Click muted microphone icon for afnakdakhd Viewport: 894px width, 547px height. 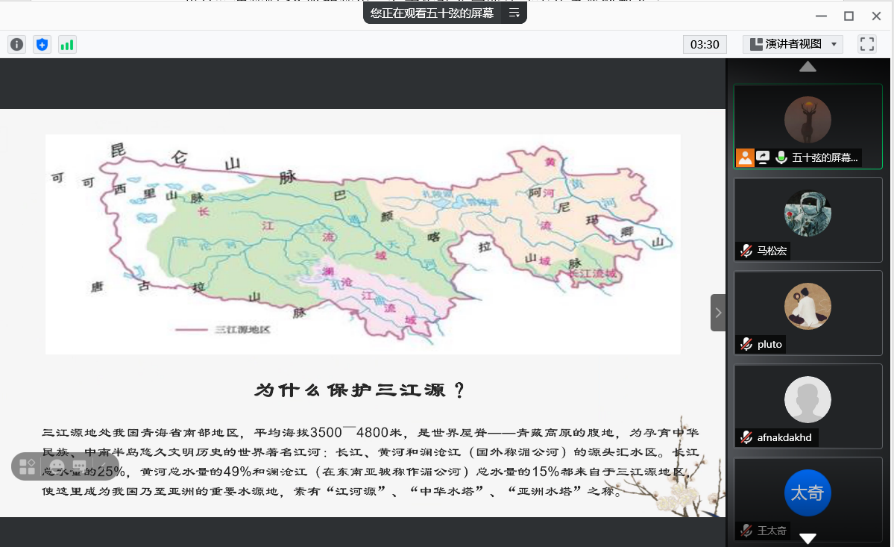click(x=746, y=437)
